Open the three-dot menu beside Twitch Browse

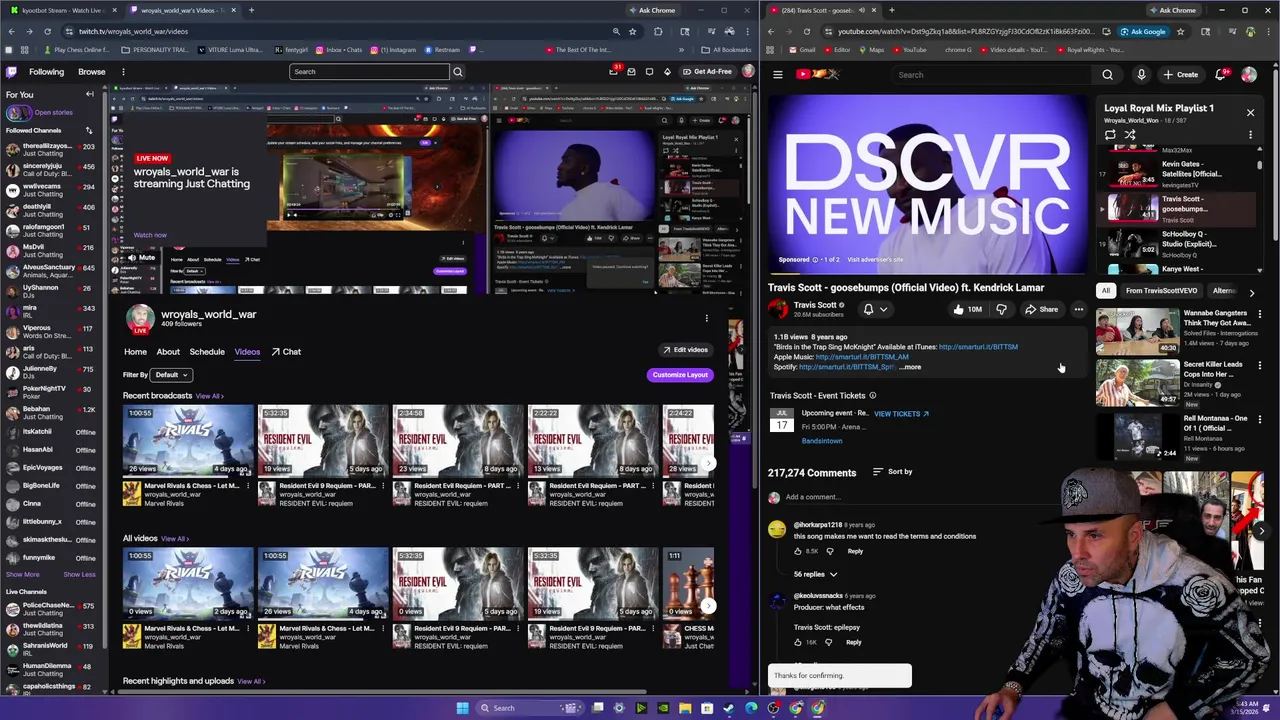tap(123, 72)
